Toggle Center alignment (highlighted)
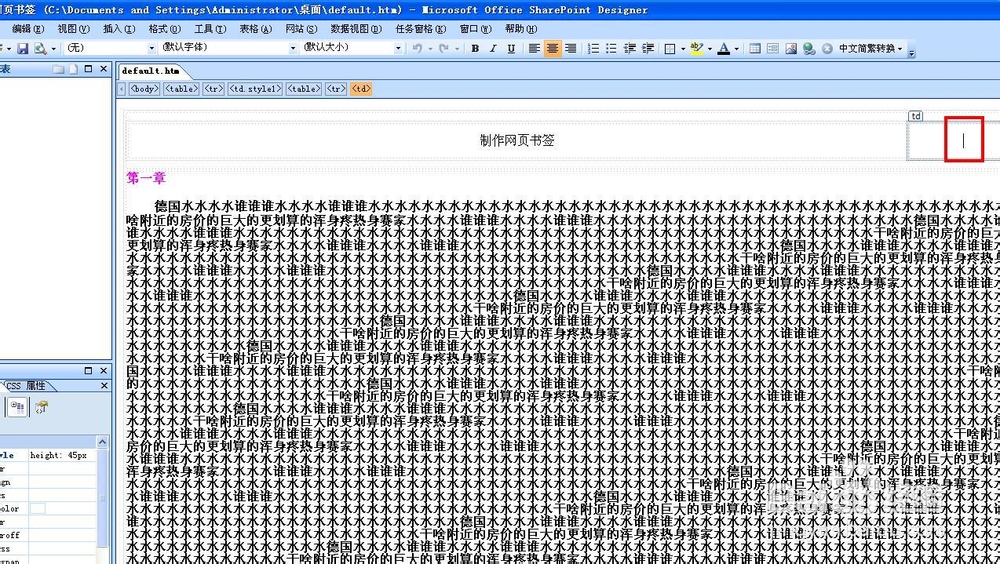The height and width of the screenshot is (564, 1000). [x=552, y=48]
